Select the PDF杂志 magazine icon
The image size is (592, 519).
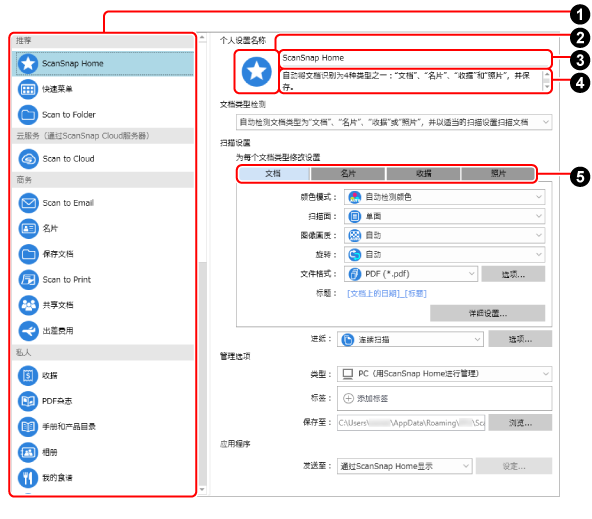[28, 401]
